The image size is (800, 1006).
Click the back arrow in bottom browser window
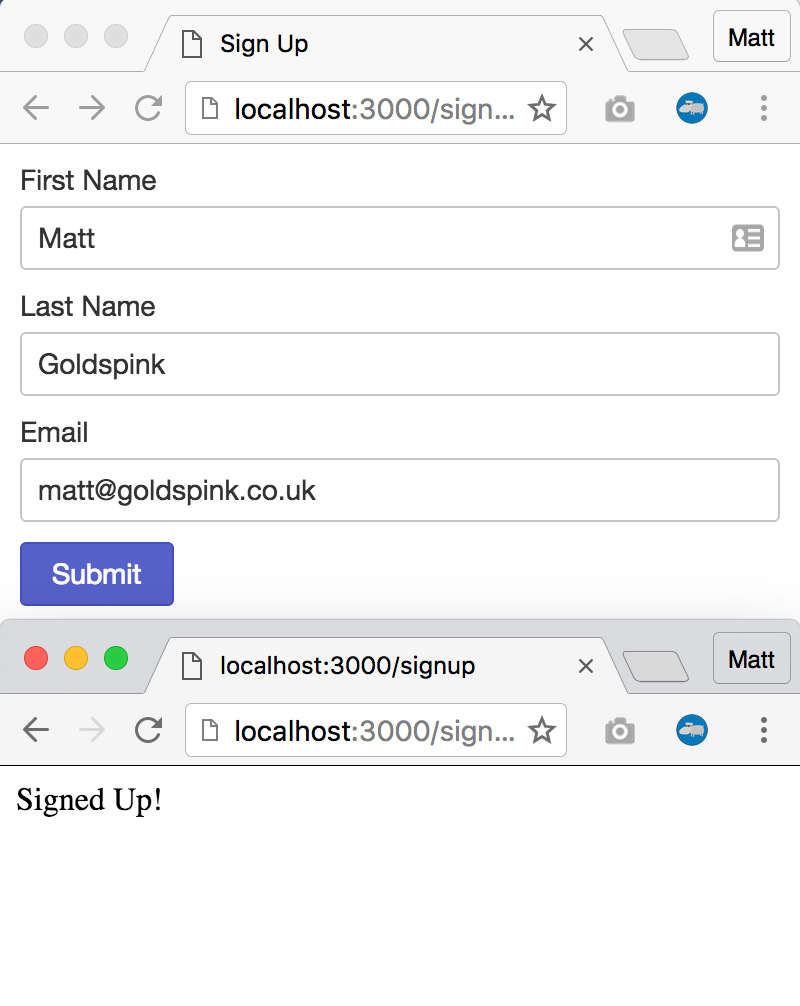point(36,730)
